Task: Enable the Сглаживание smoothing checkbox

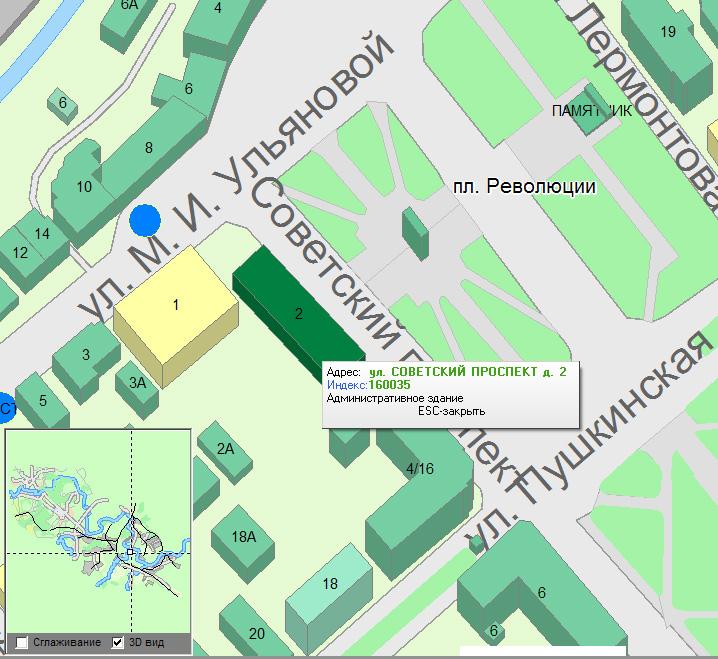Action: (x=22, y=642)
